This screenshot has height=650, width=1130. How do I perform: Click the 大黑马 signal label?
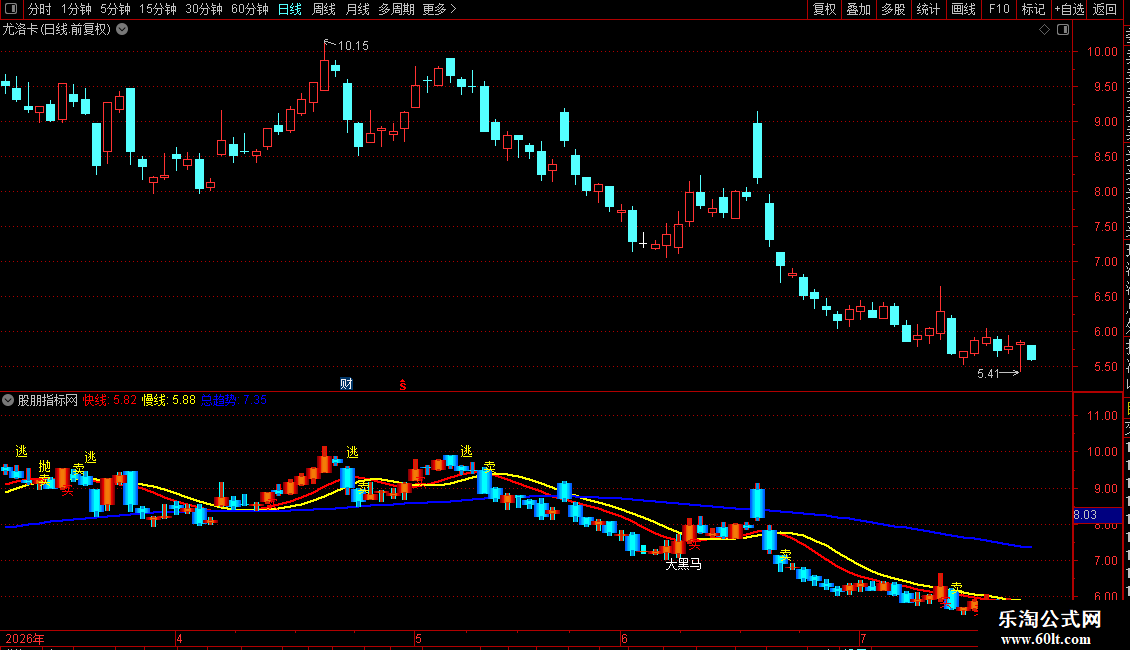(683, 564)
